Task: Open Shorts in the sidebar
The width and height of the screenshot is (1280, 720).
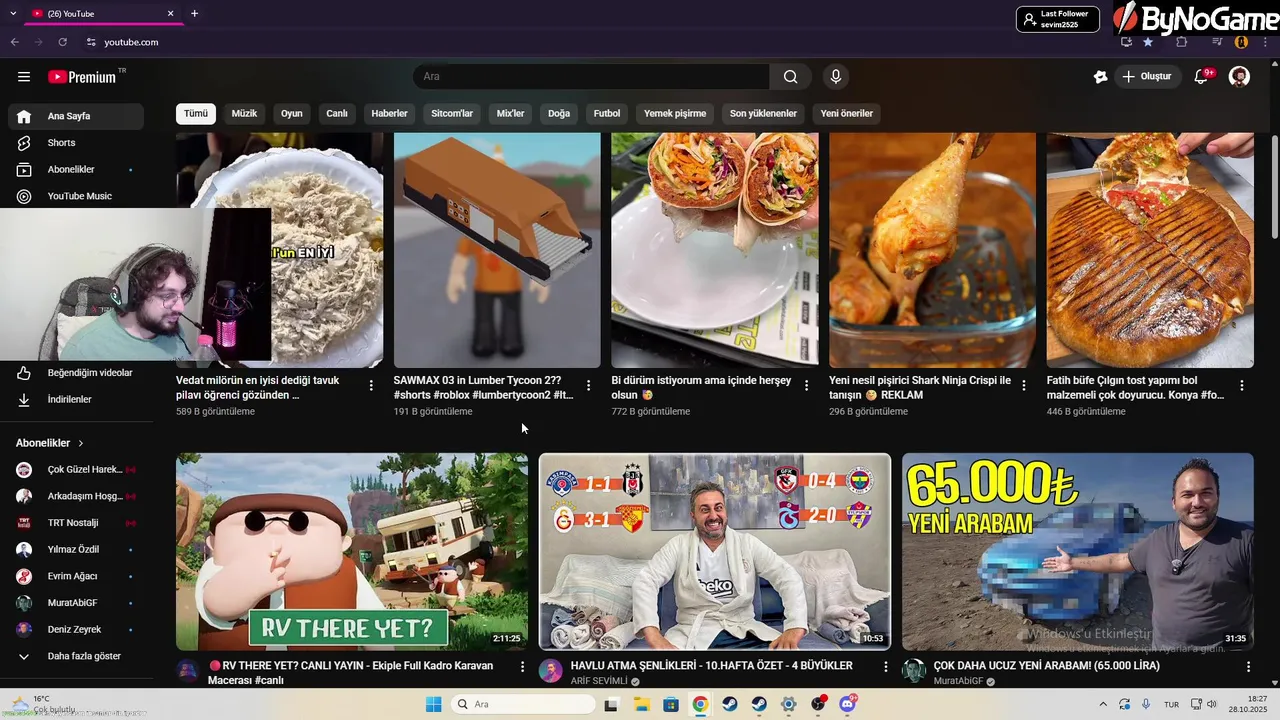Action: [76, 143]
